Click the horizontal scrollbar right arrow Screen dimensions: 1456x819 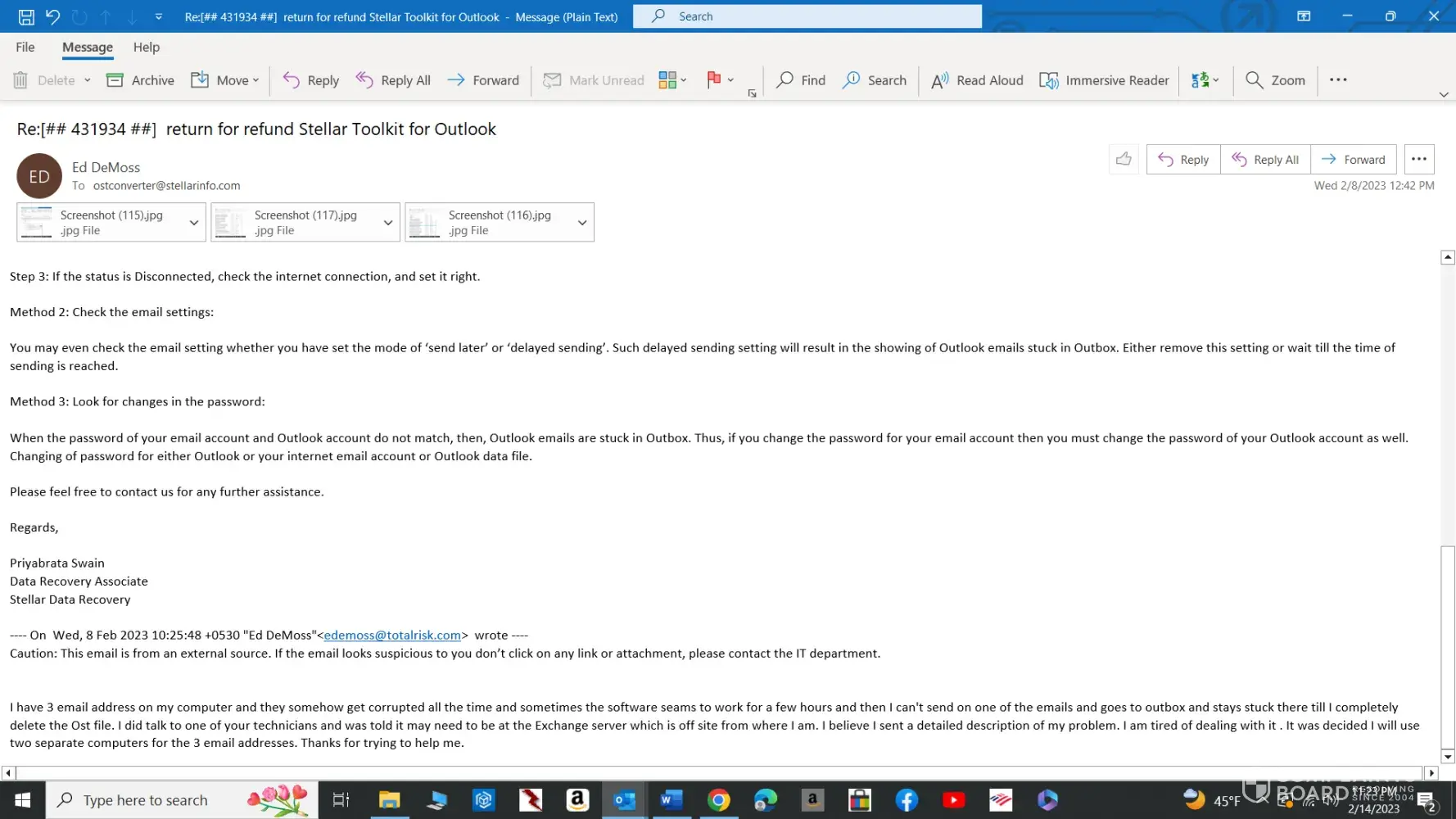[1431, 772]
